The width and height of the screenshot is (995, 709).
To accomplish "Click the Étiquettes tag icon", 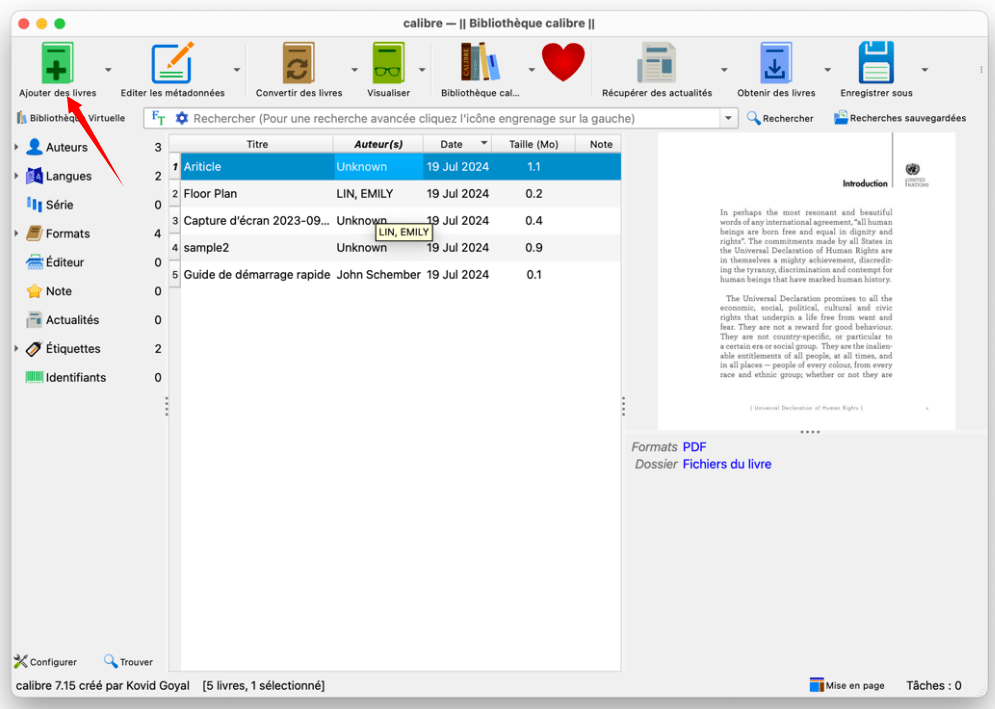I will [34, 348].
